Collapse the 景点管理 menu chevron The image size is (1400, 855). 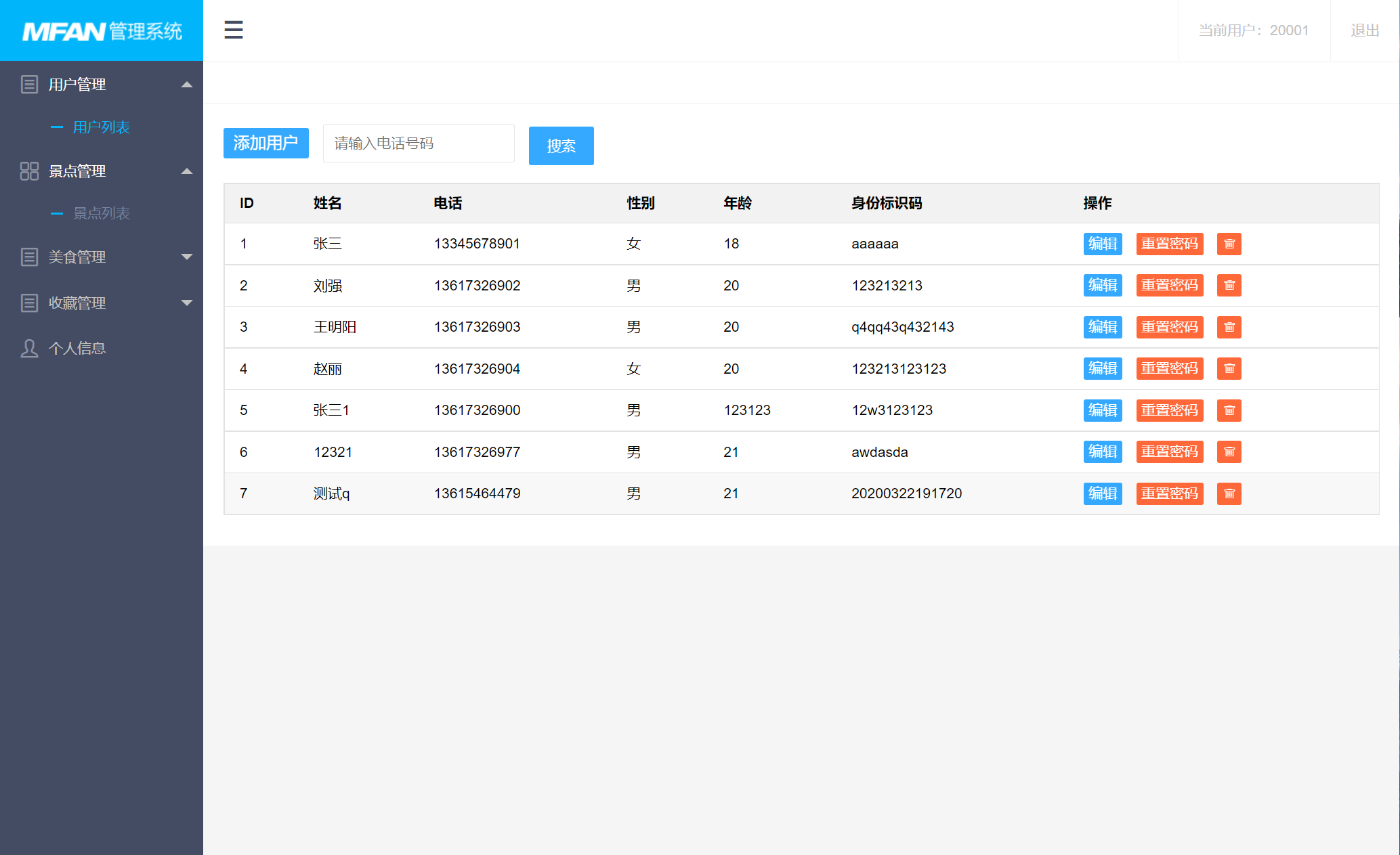click(186, 171)
